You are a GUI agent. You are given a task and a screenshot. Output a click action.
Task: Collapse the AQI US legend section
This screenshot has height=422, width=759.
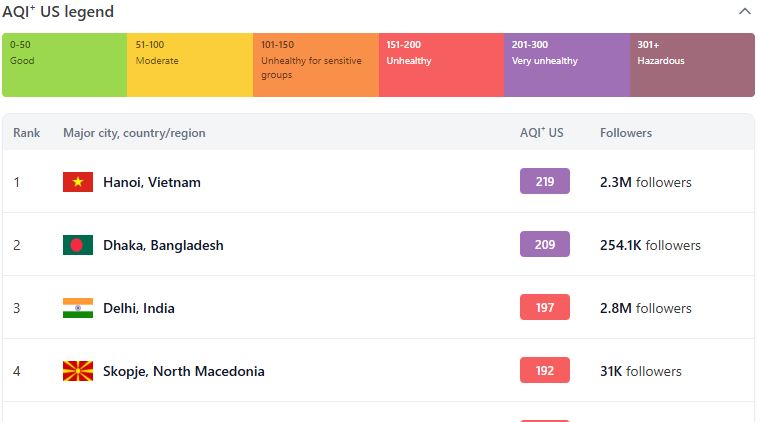tap(744, 11)
